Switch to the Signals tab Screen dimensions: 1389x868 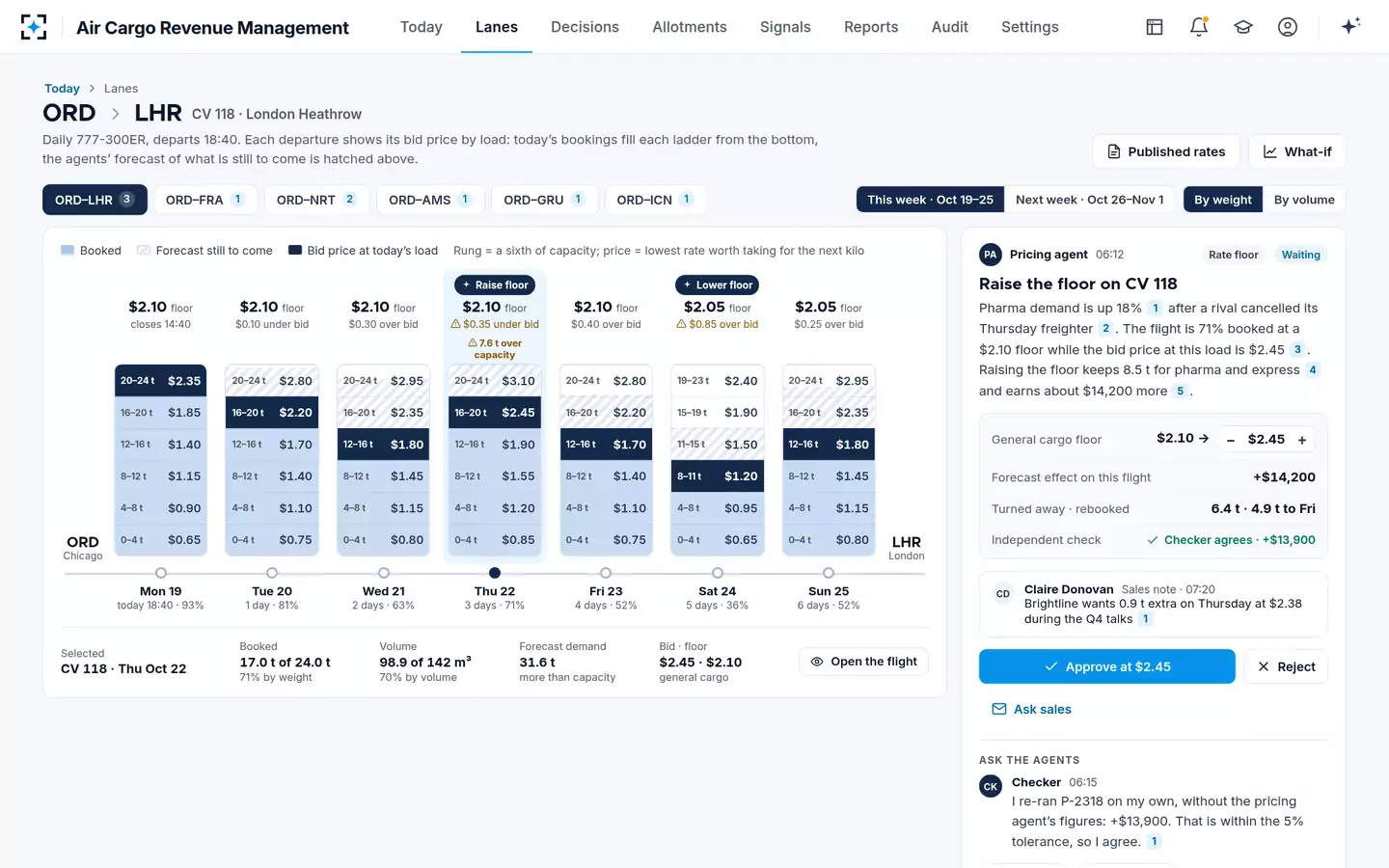tap(785, 27)
